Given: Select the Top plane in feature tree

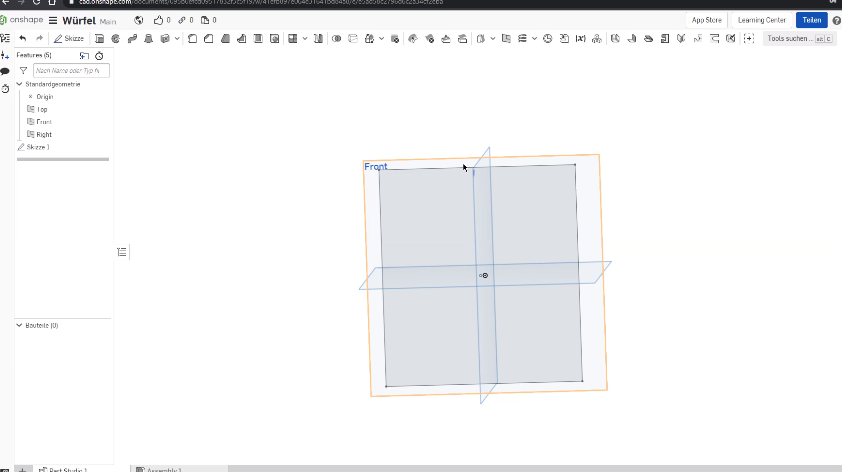Looking at the screenshot, I should click(x=42, y=109).
